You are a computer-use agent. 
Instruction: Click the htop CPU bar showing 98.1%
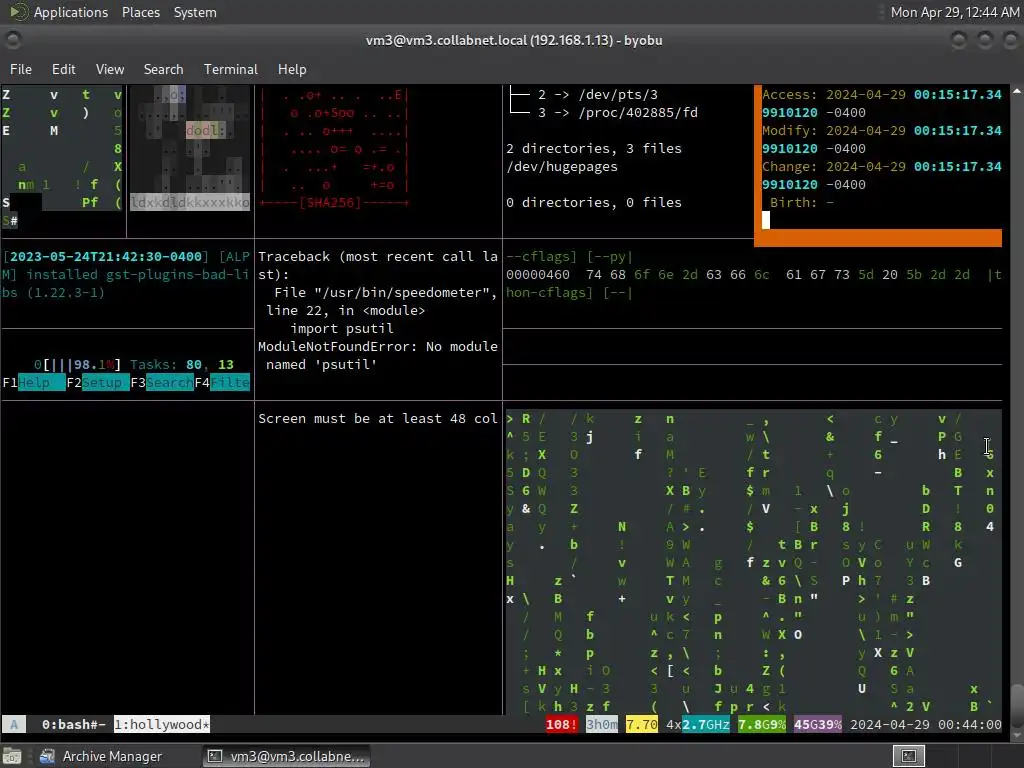[x=78, y=364]
